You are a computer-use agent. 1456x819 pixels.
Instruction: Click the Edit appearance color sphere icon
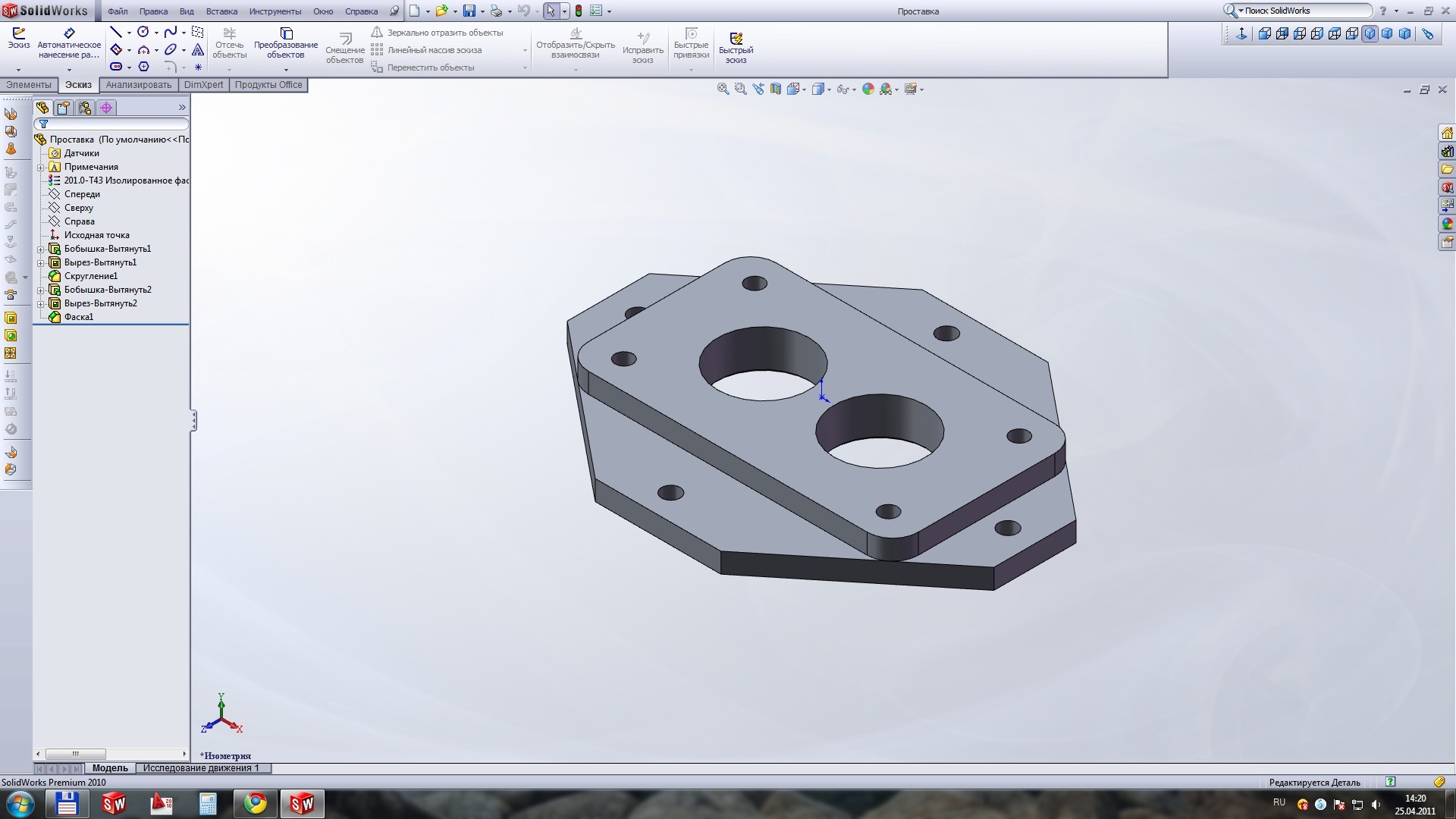click(x=868, y=89)
